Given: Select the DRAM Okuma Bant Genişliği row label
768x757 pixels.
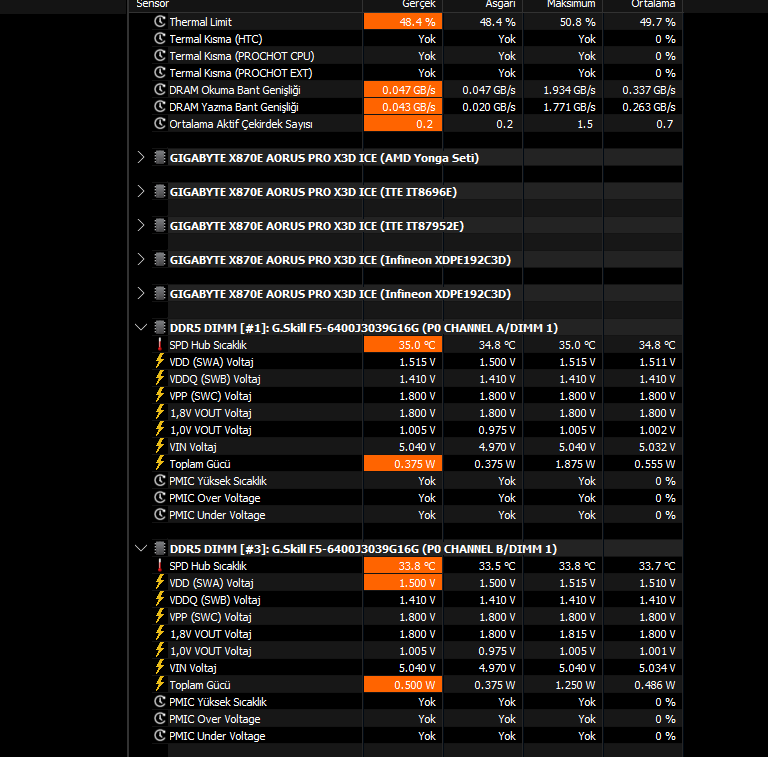Looking at the screenshot, I should [x=235, y=90].
